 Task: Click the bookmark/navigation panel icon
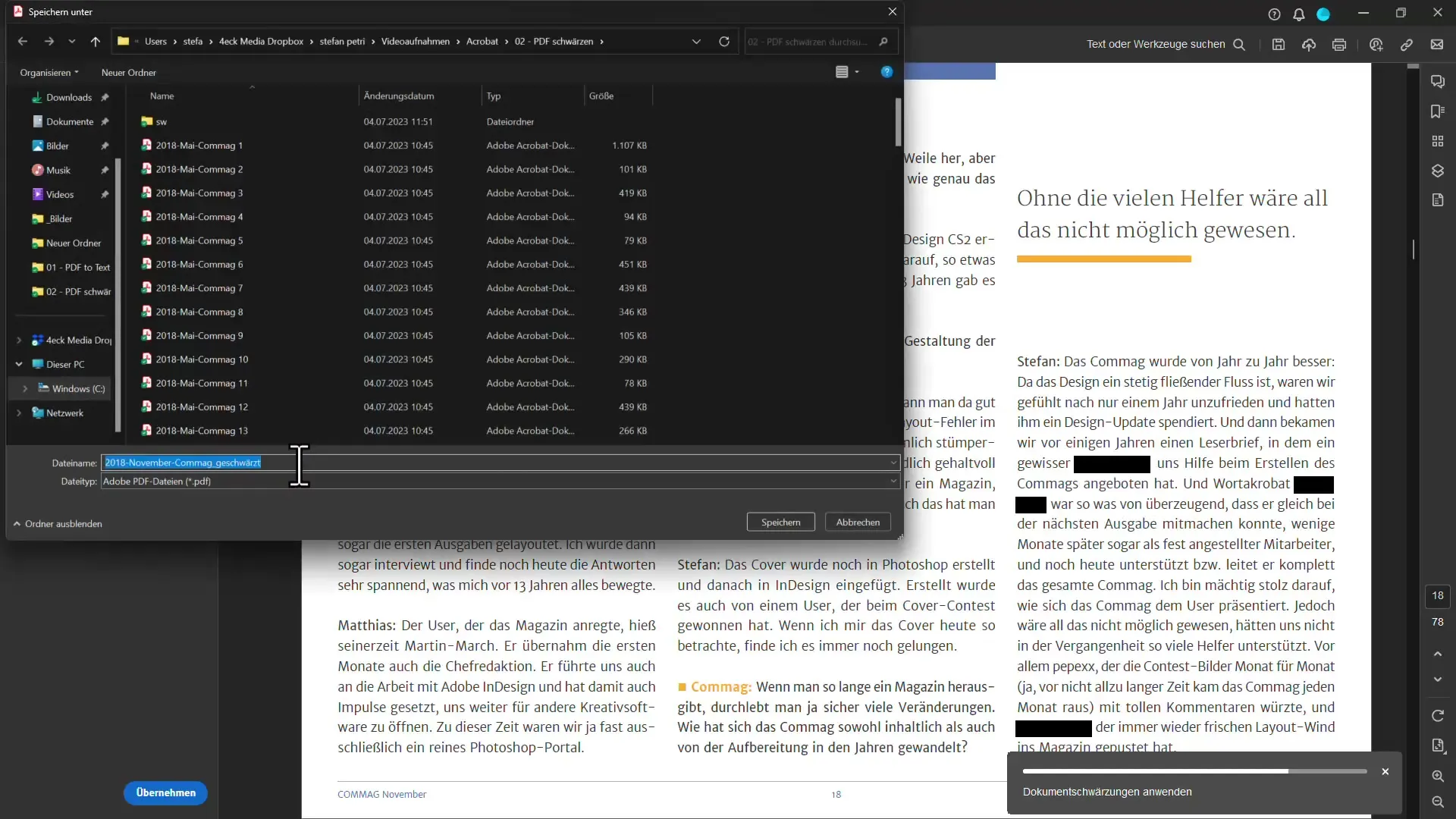point(1438,111)
